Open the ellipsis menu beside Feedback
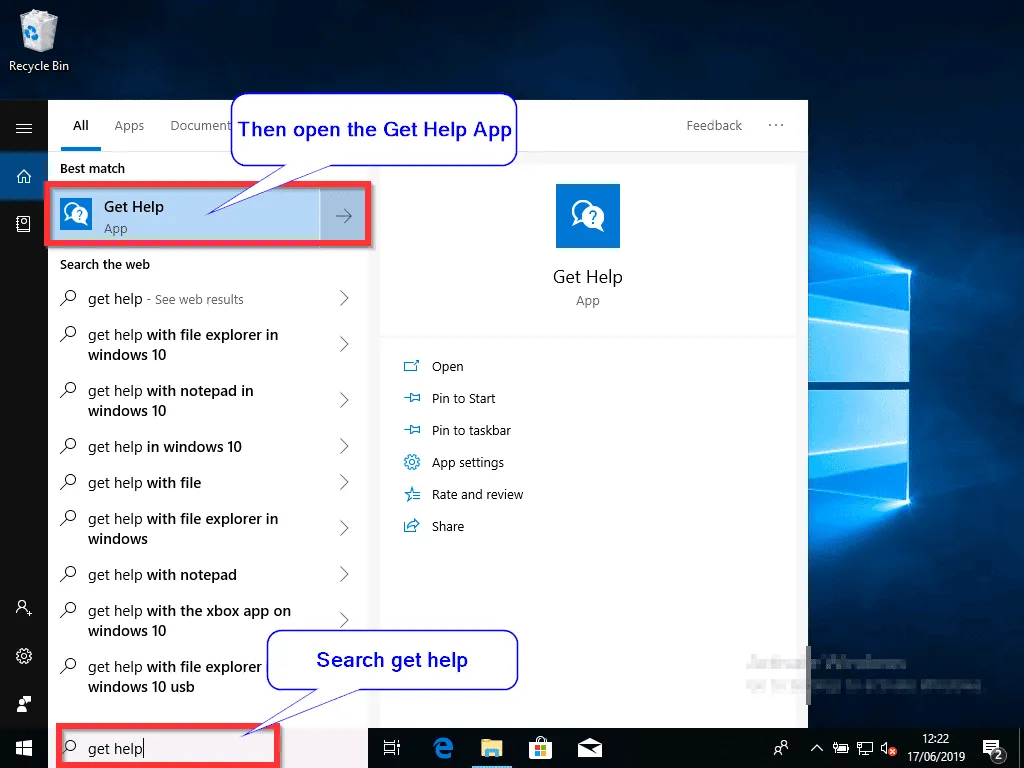 point(776,125)
